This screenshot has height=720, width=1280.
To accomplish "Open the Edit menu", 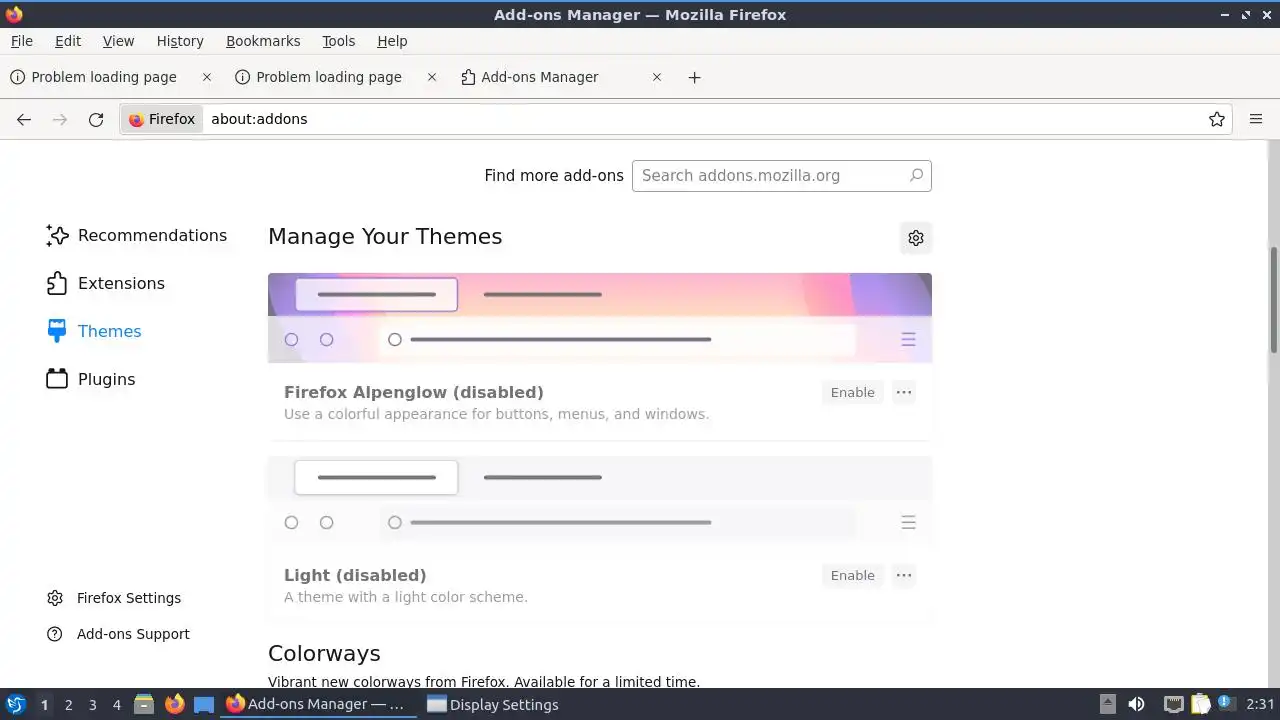I will [x=68, y=41].
